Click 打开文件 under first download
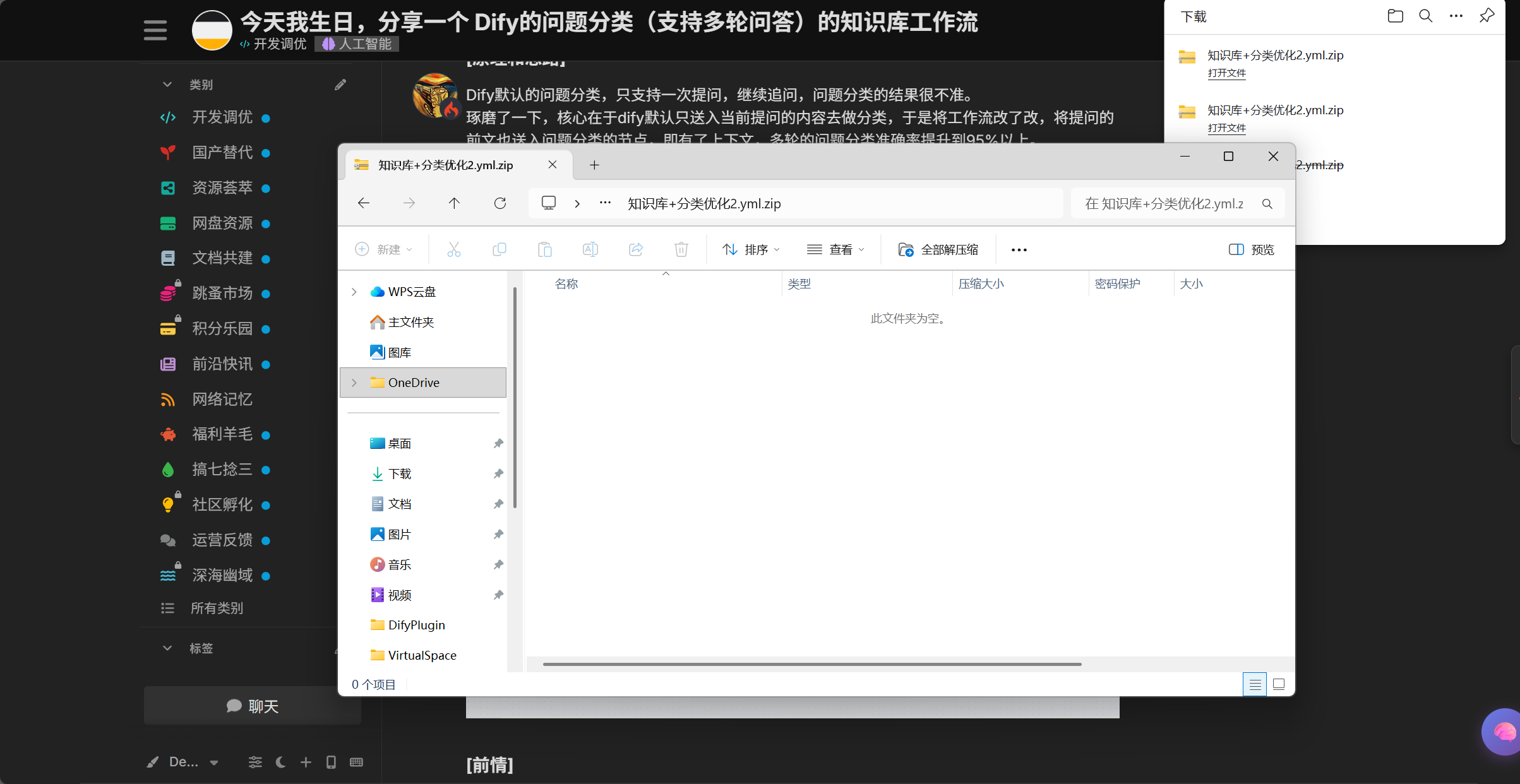Screen dimensions: 1520x784 (x=1227, y=73)
